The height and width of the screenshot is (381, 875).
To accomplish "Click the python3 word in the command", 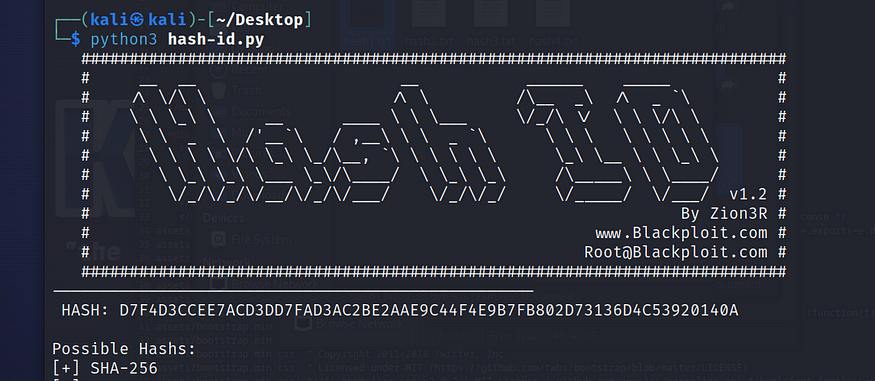I will click(x=124, y=40).
